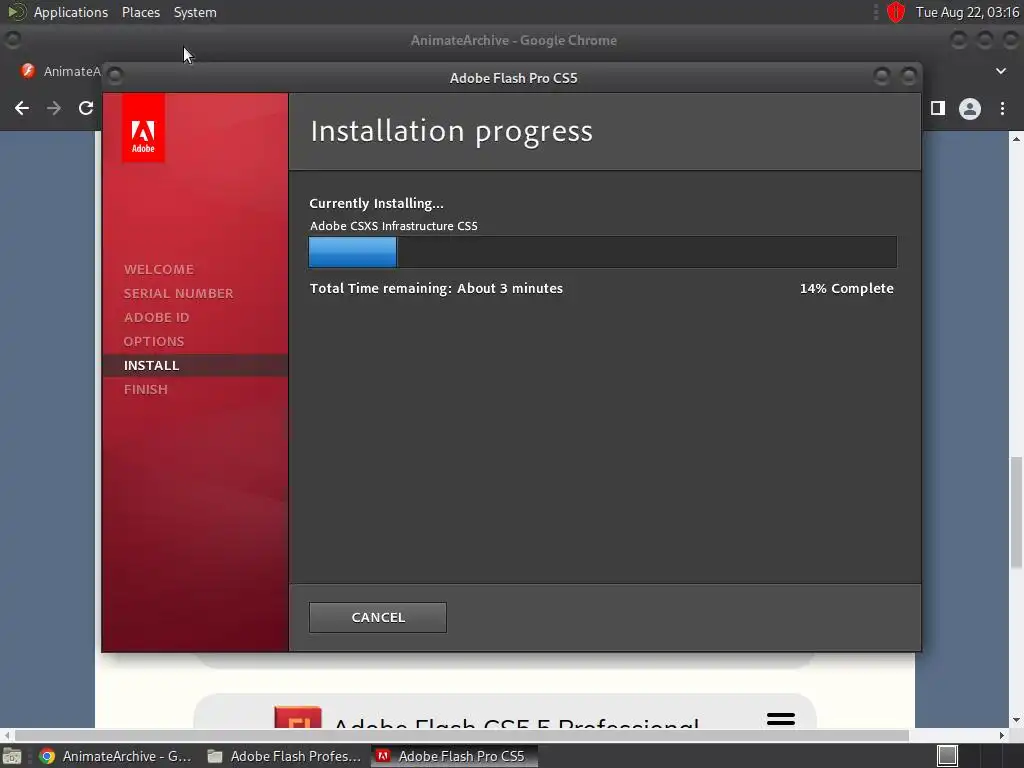
Task: Switch to Adobe Flash Pro CS5 taskbar item
Action: click(x=455, y=756)
